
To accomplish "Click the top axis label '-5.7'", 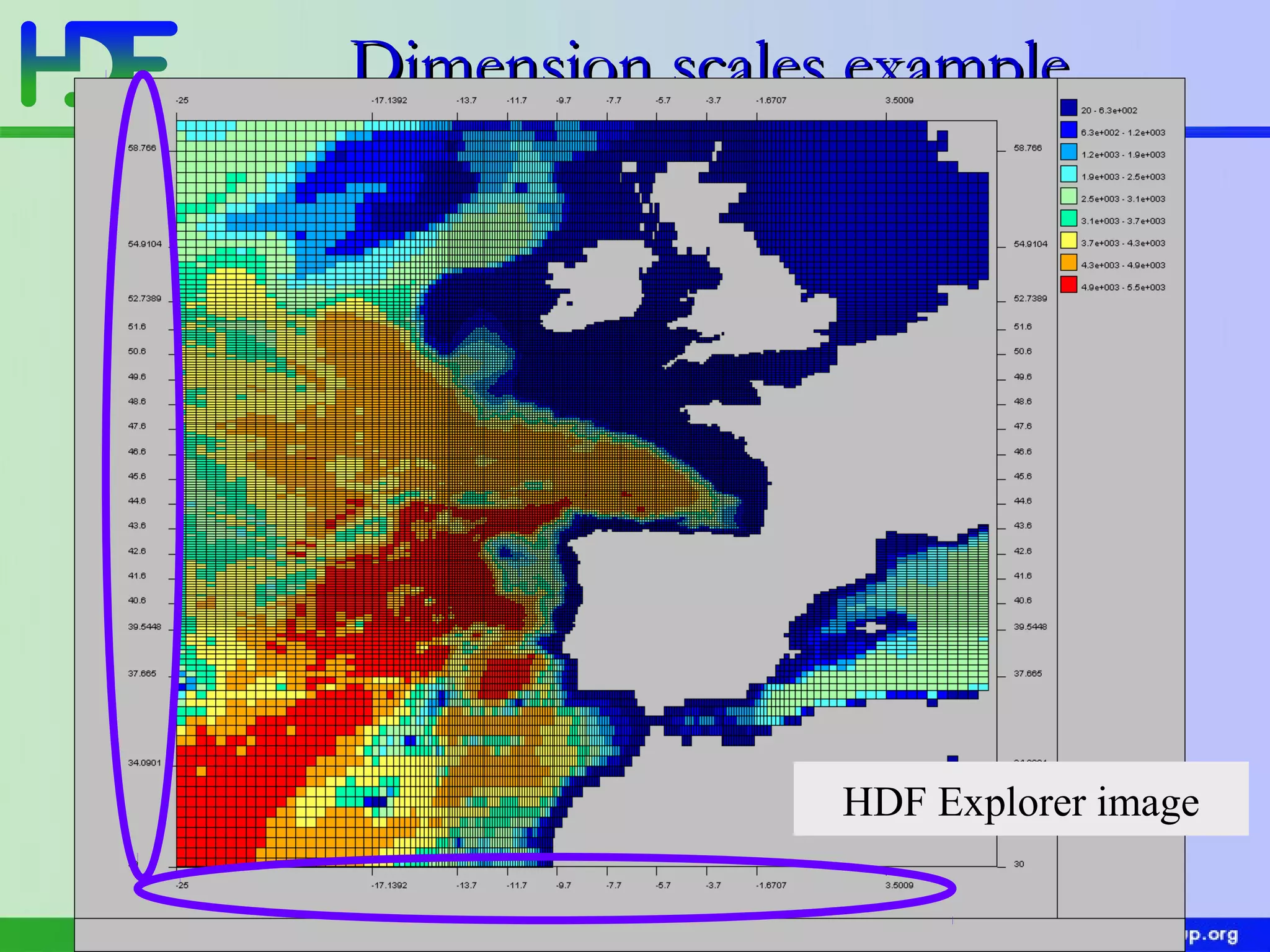I will 663,100.
